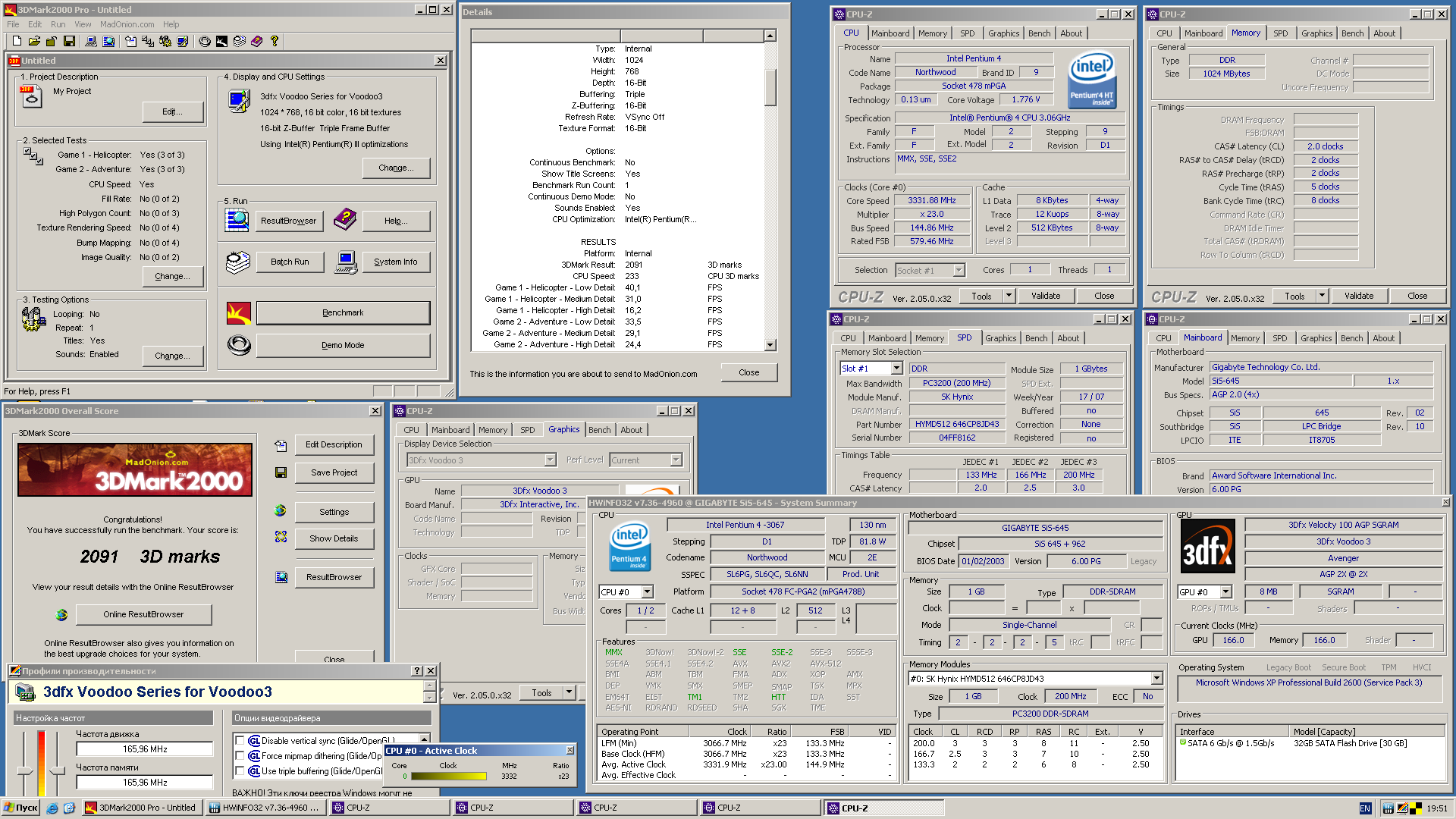Open the Perf Level Current dropdown
This screenshot has height=819, width=1456.
tap(676, 460)
